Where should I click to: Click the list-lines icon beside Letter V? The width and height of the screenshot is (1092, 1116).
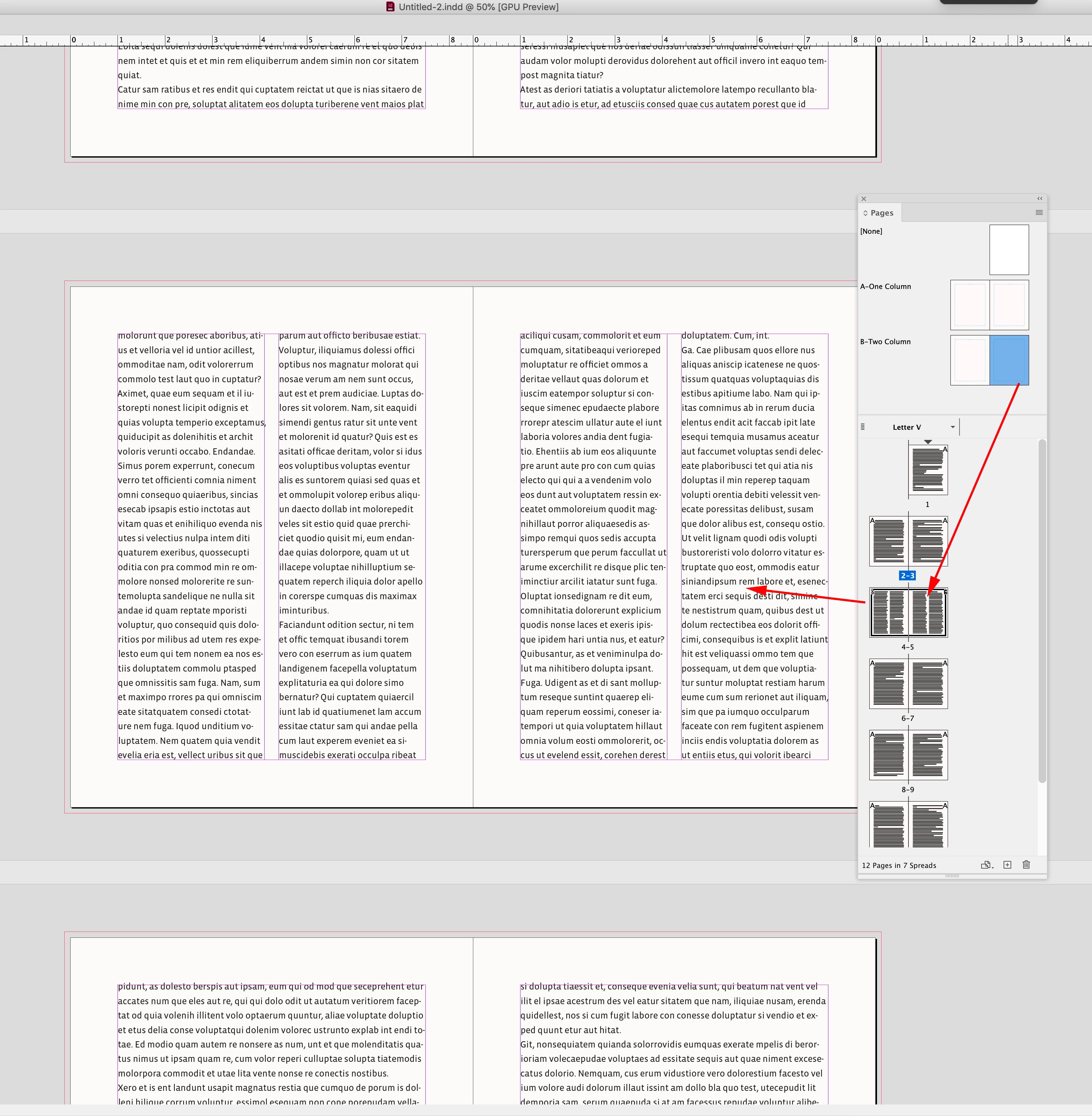863,427
